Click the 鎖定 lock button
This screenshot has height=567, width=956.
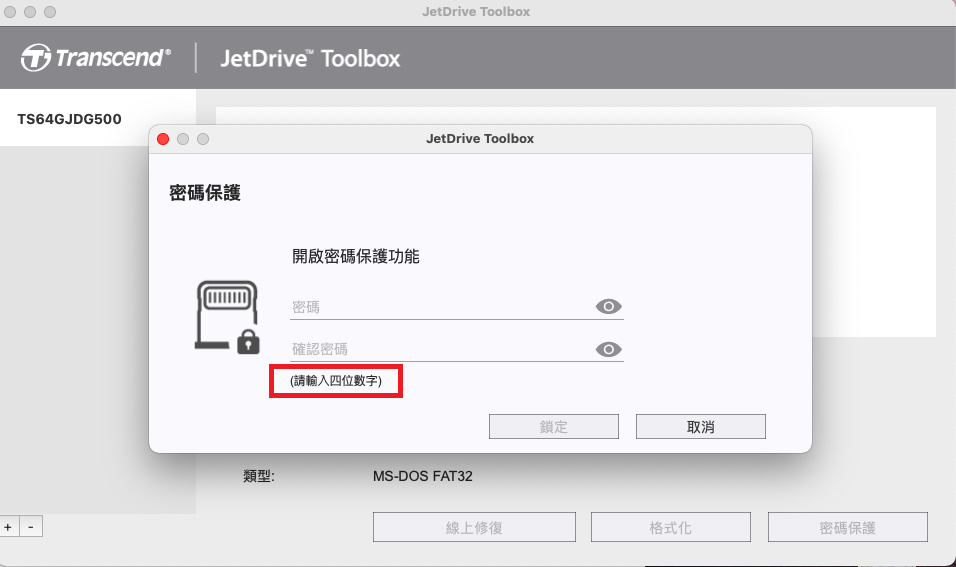click(554, 427)
